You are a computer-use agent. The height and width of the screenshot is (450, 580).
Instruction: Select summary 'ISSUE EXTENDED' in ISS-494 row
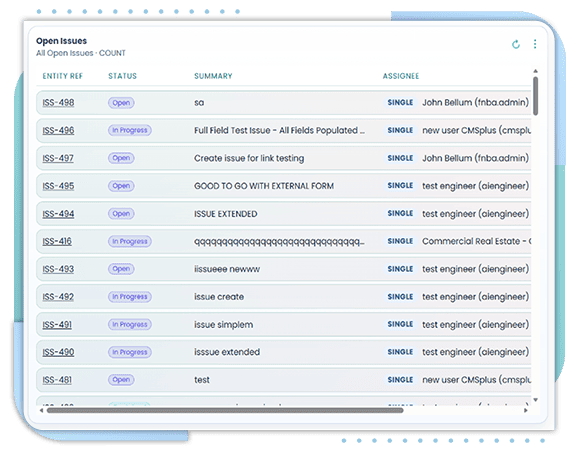click(226, 214)
